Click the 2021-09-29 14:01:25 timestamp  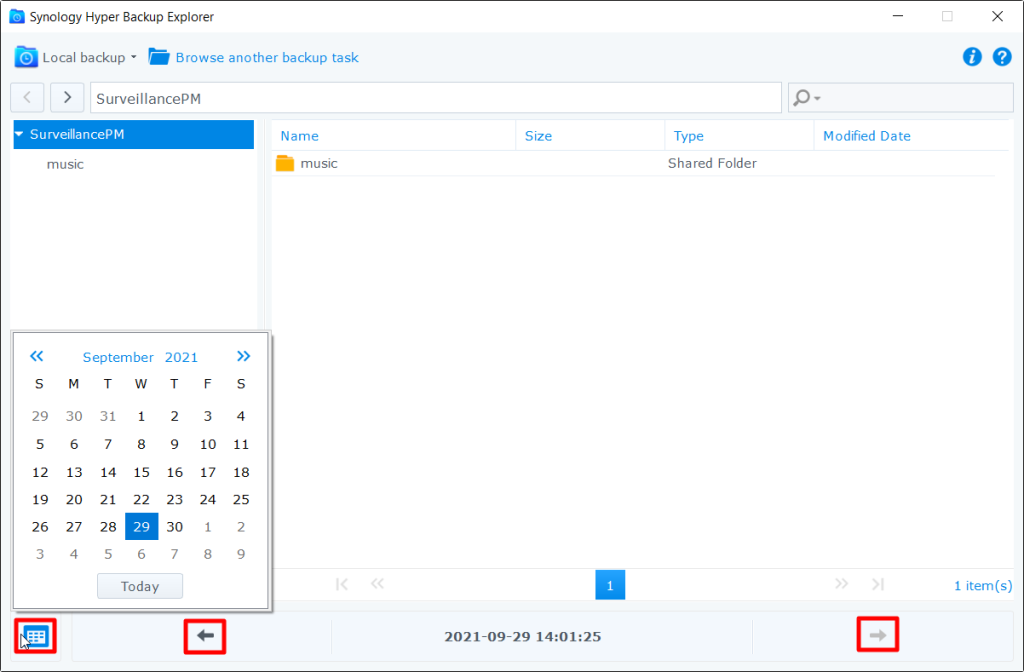coord(522,637)
